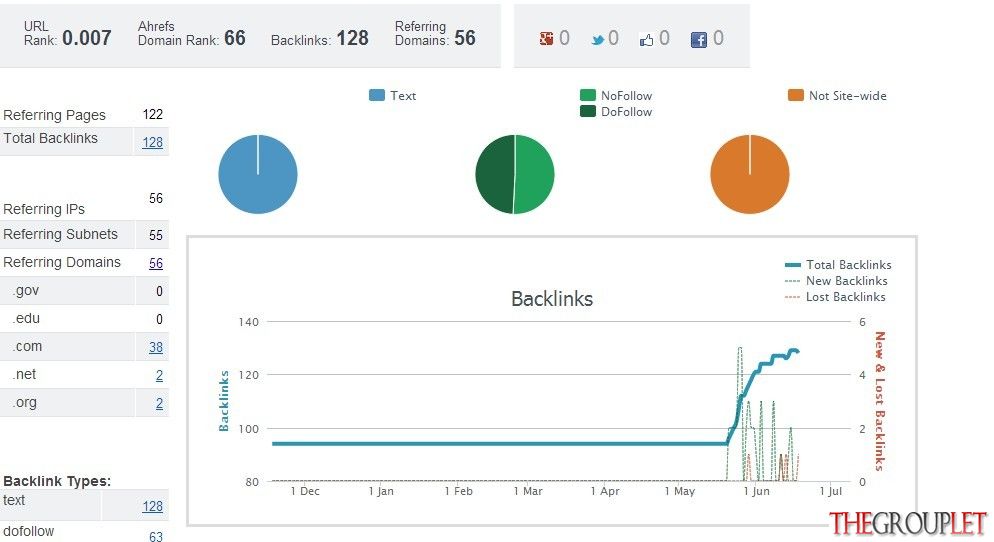This screenshot has width=994, height=542.
Task: Open the .org count 2 link
Action: tap(159, 403)
